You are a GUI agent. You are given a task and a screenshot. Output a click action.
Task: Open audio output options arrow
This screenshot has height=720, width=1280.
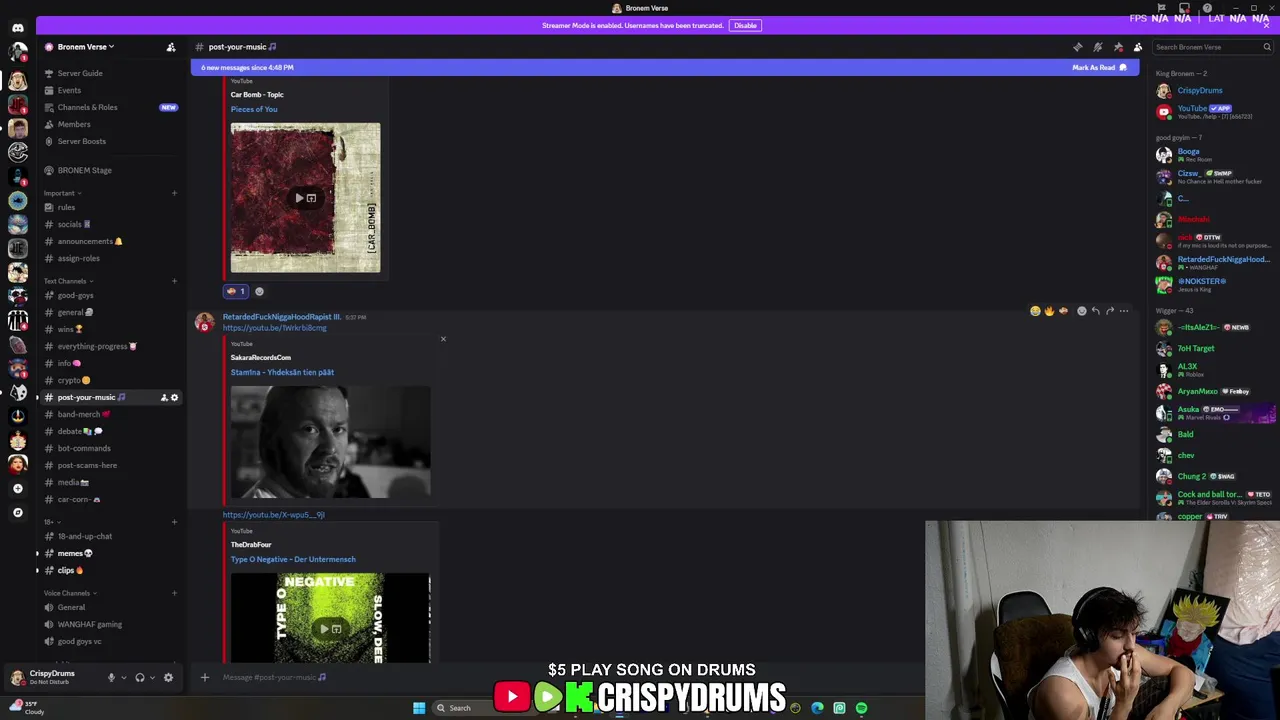[x=152, y=677]
